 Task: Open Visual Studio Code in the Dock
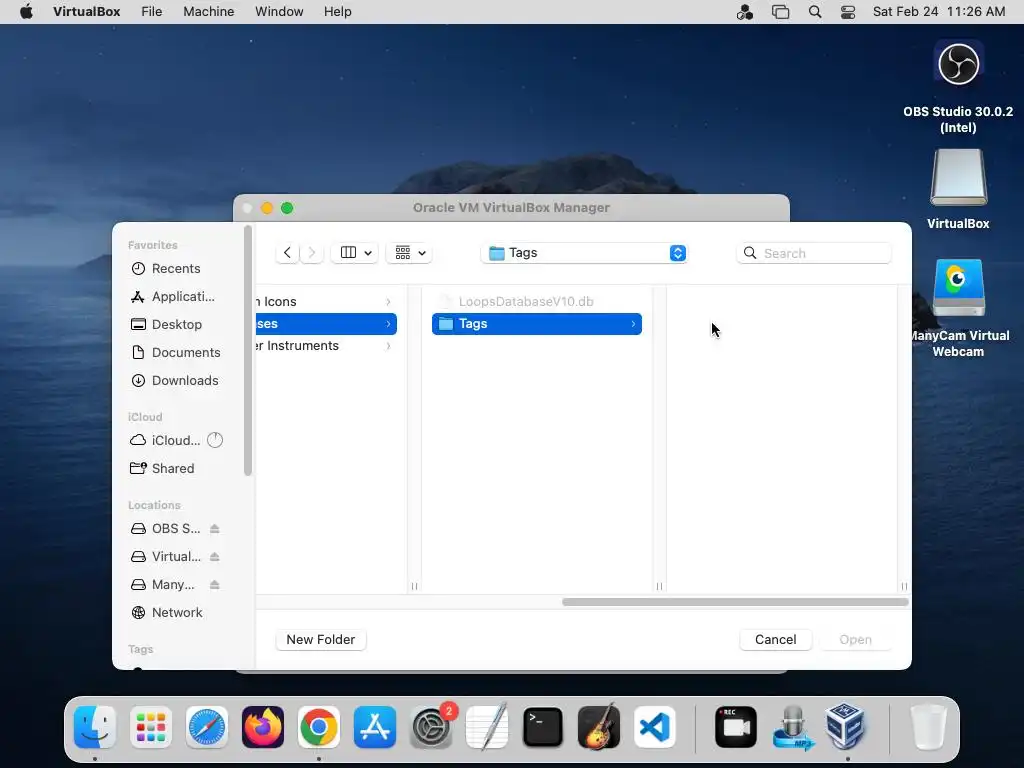coord(655,727)
